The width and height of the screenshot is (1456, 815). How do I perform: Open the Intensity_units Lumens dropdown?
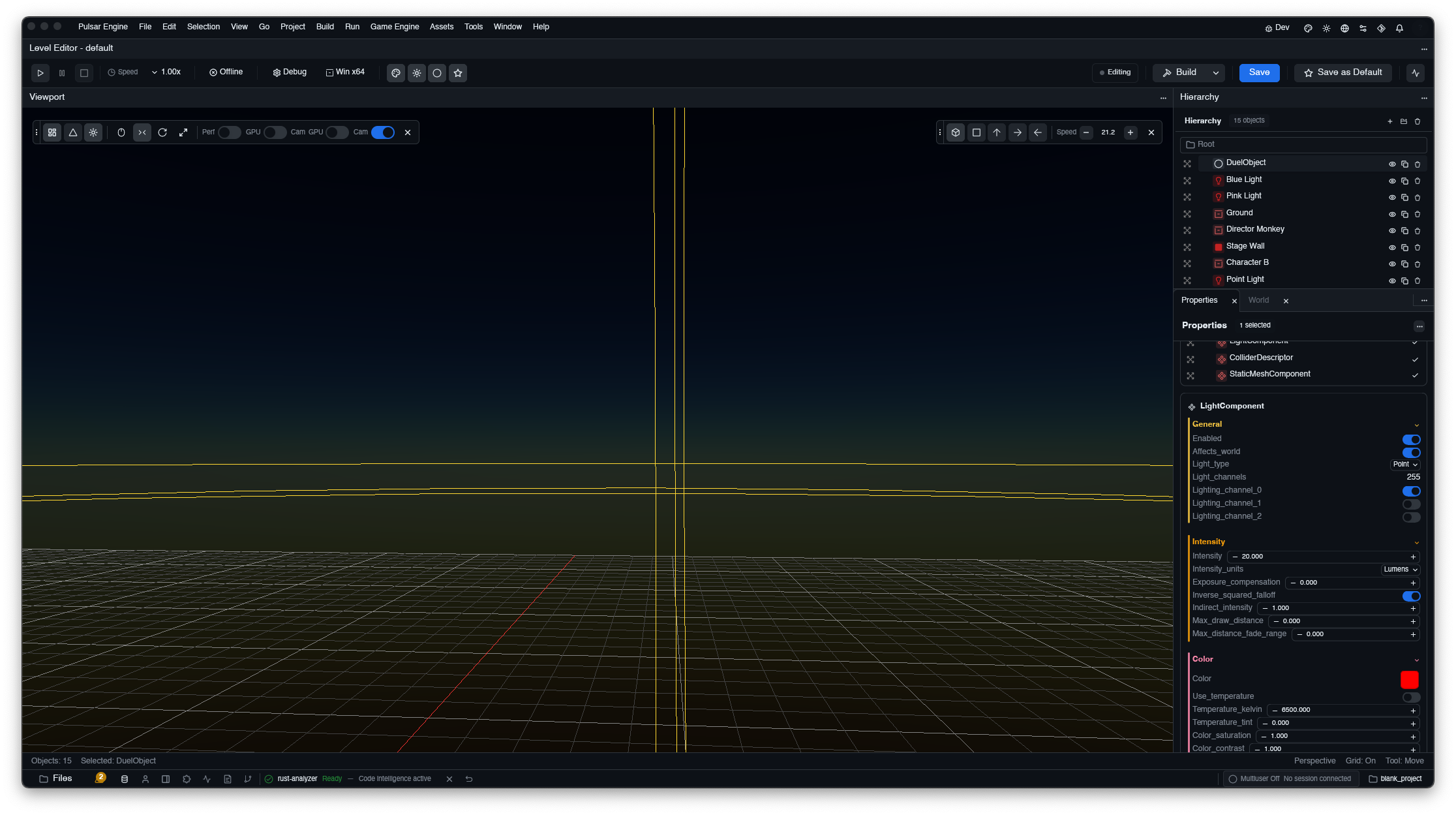point(1401,570)
